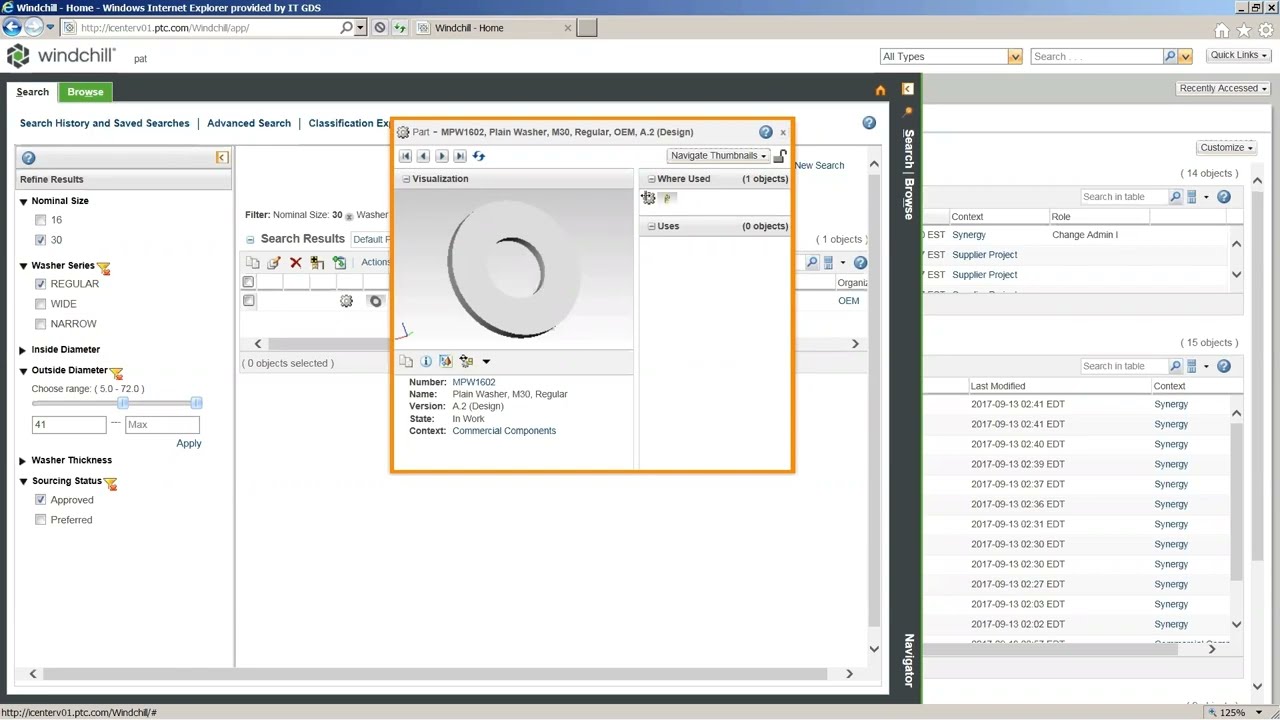This screenshot has height=720, width=1280.
Task: Open the MPW1602 number link
Action: 474,382
